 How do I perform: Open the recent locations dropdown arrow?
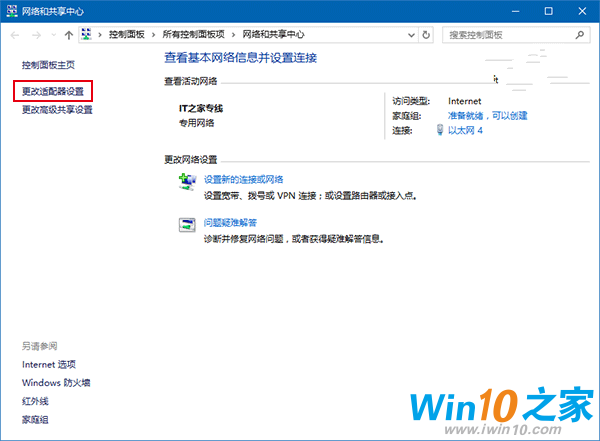[54, 35]
